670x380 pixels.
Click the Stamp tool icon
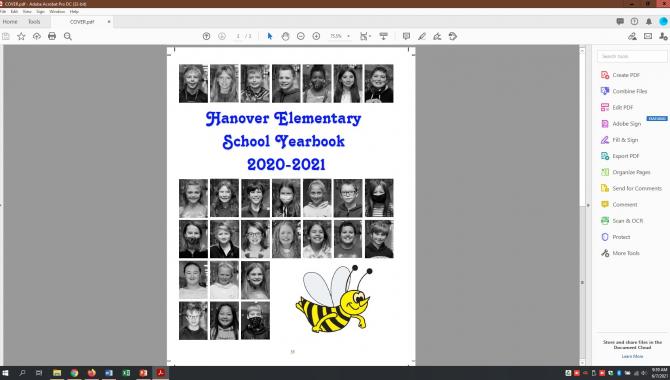click(453, 36)
